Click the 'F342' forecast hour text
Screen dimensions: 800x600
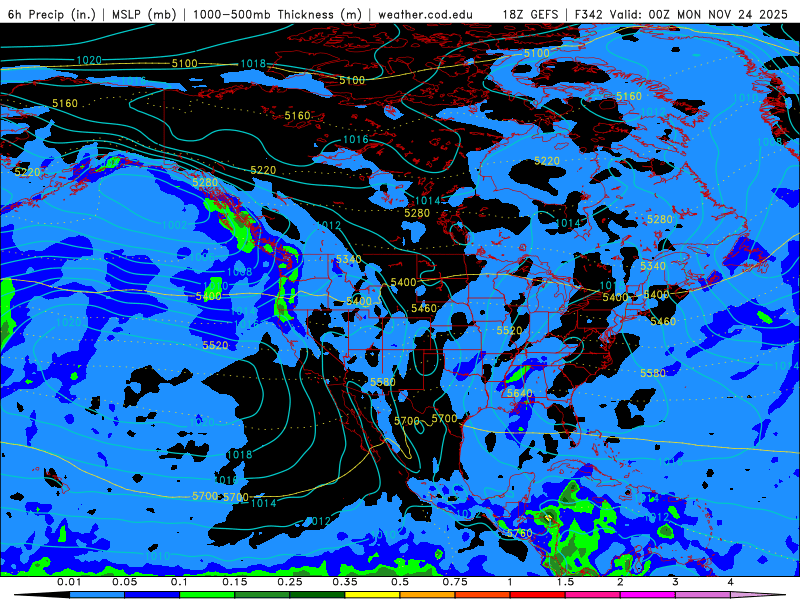[588, 14]
